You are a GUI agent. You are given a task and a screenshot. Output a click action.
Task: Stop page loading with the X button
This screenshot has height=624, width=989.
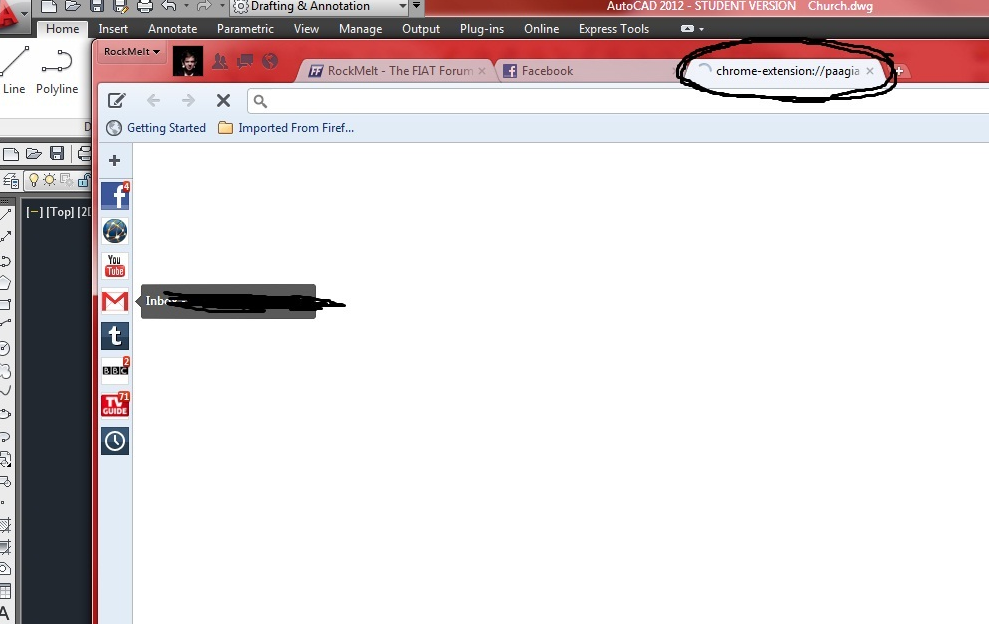coord(223,100)
